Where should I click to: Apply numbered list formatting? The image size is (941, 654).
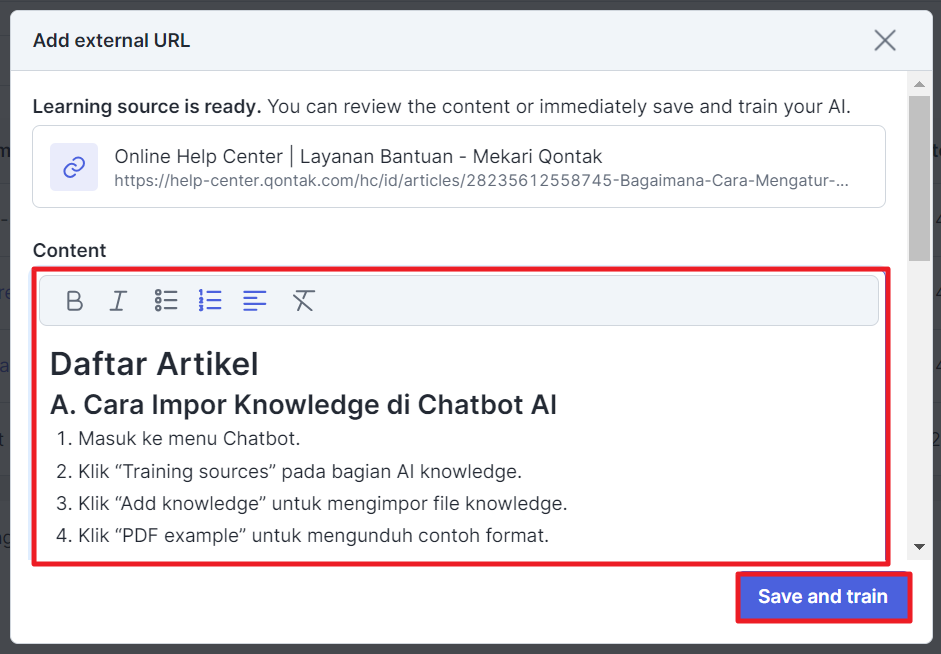[x=210, y=300]
